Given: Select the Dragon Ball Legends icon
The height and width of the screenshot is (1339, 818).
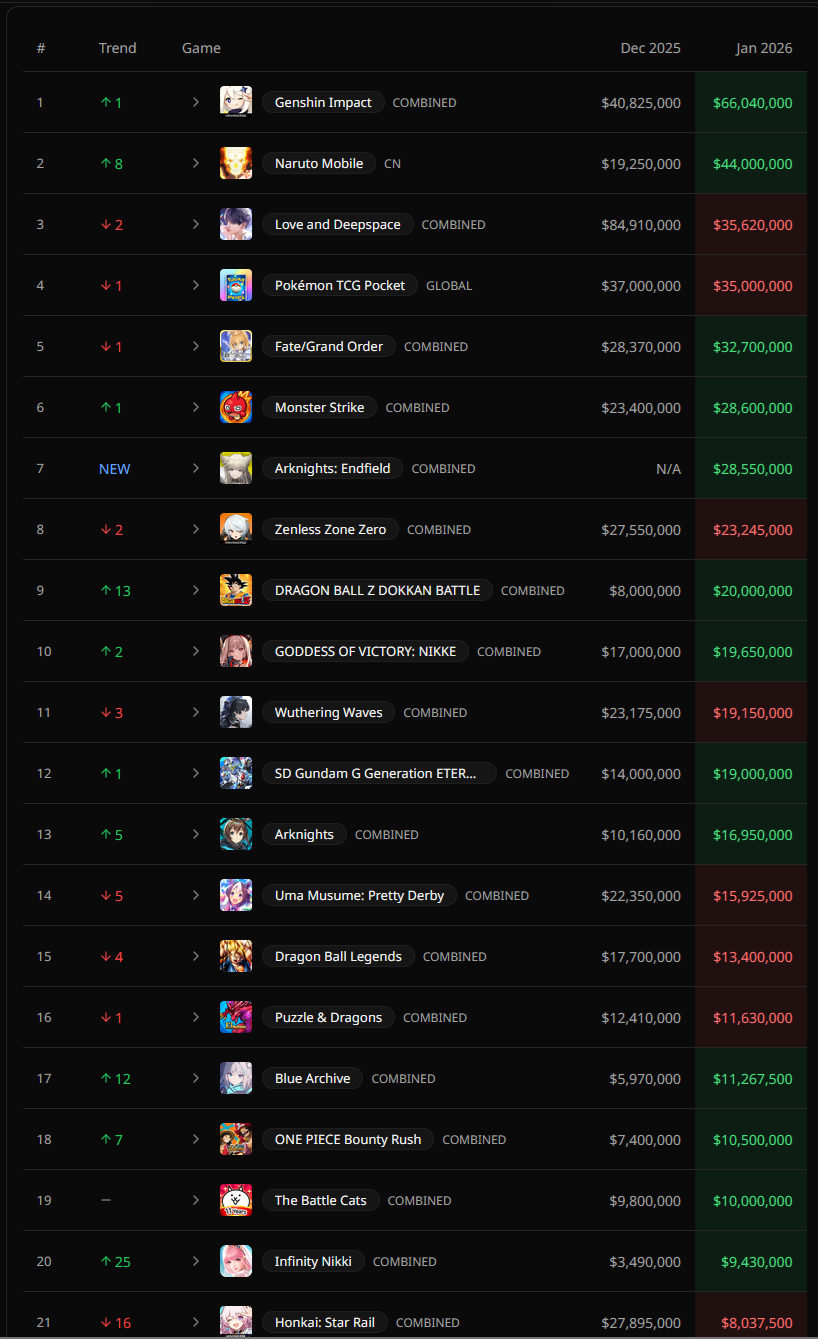Looking at the screenshot, I should click(x=236, y=956).
